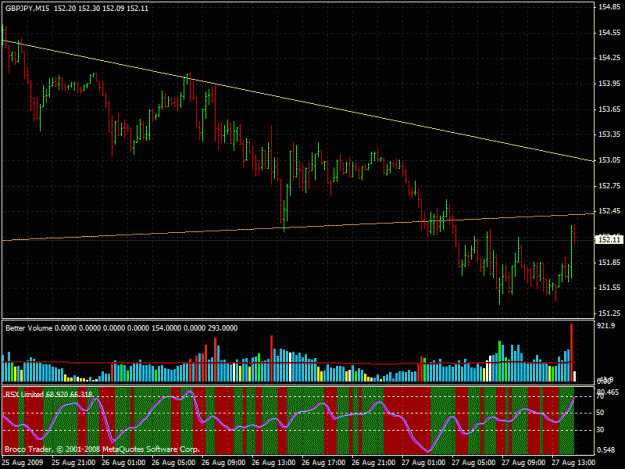This screenshot has width=625, height=469.
Task: Select the 25 Aug 21:00 time label
Action: pos(74,463)
